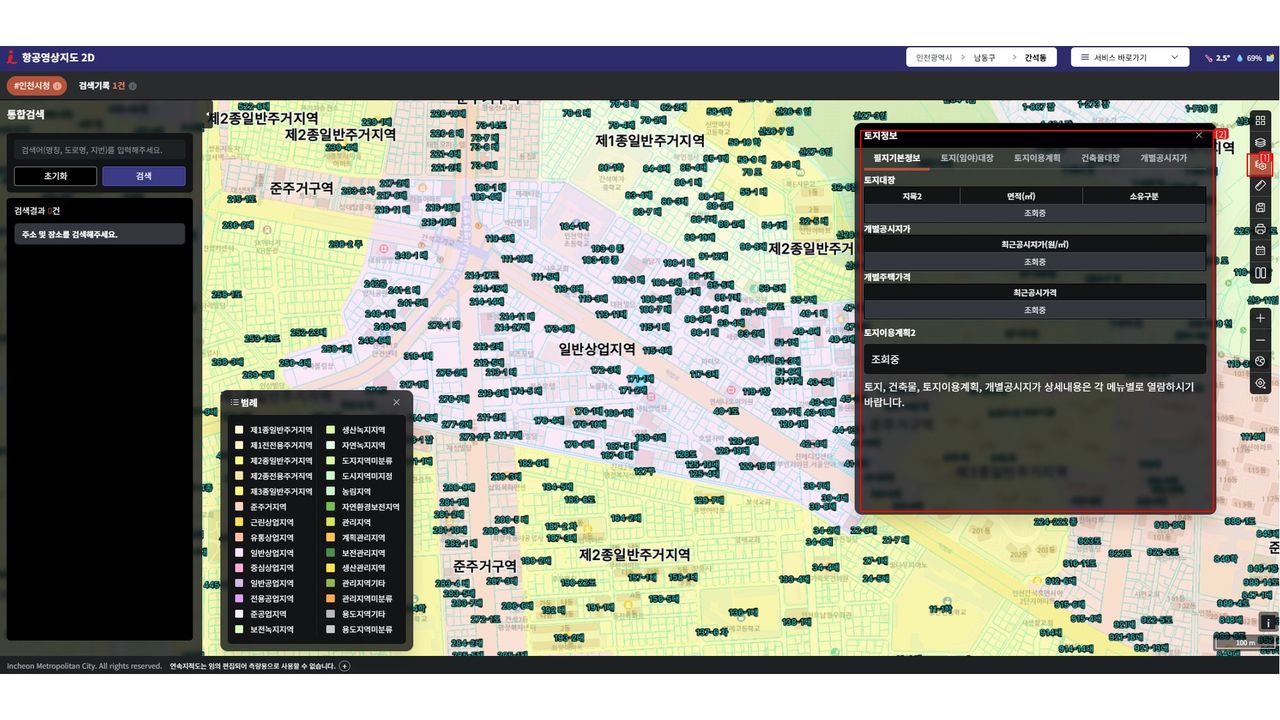
Task: Click the 일반상업지역 legend color swatch
Action: [x=239, y=553]
